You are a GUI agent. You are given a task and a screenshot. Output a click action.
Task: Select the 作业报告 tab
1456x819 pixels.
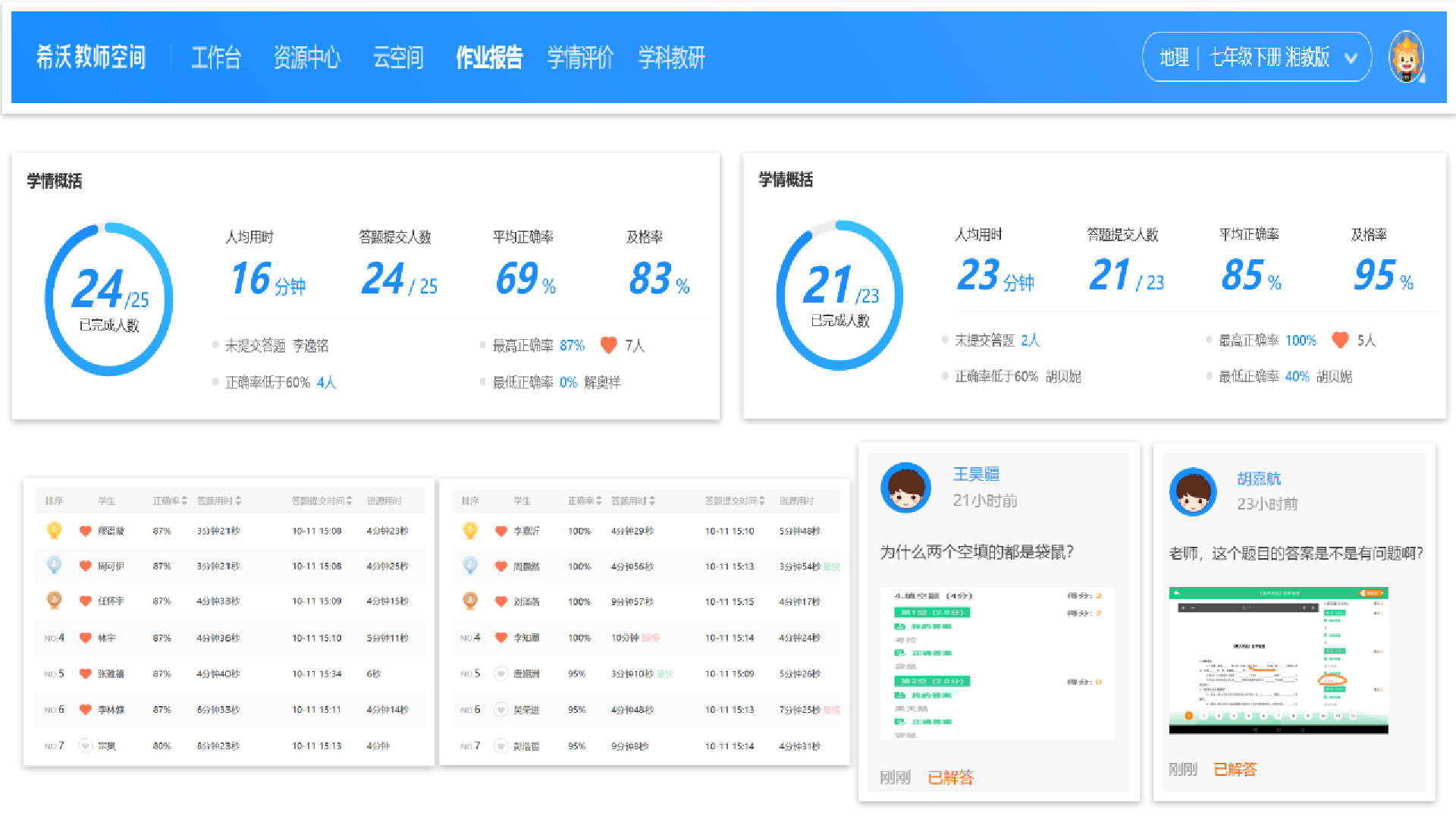pyautogui.click(x=489, y=58)
